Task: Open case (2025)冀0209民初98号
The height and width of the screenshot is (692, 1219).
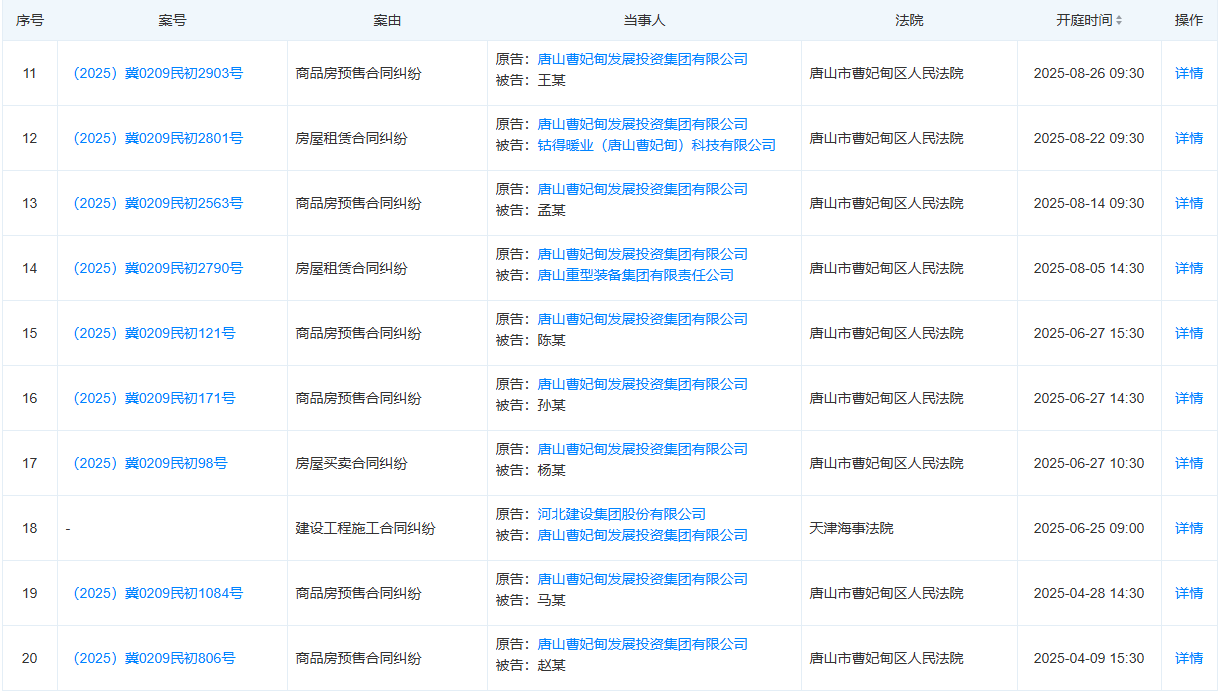Action: point(150,463)
